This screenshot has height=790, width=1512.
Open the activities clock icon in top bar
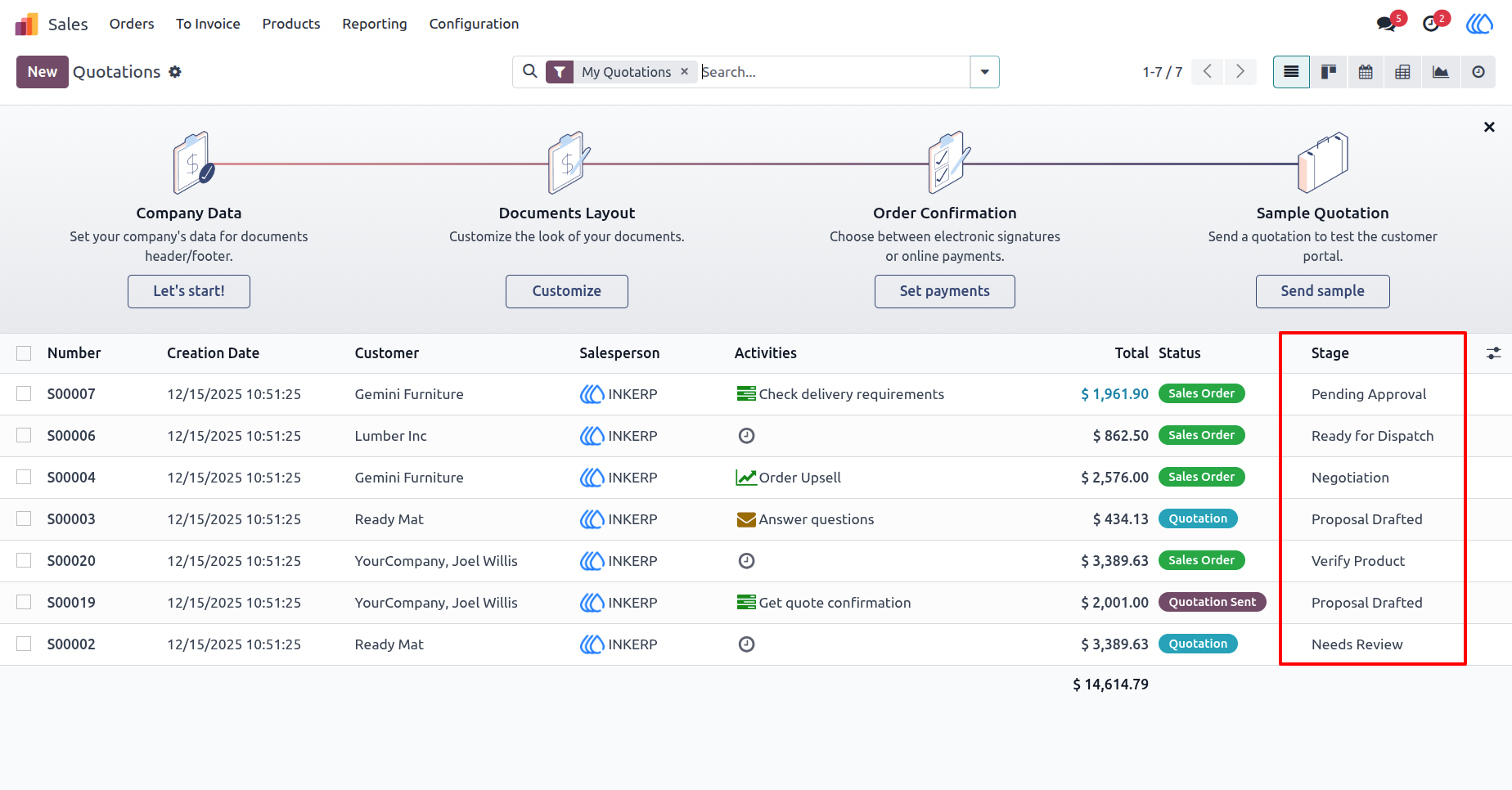[x=1430, y=24]
